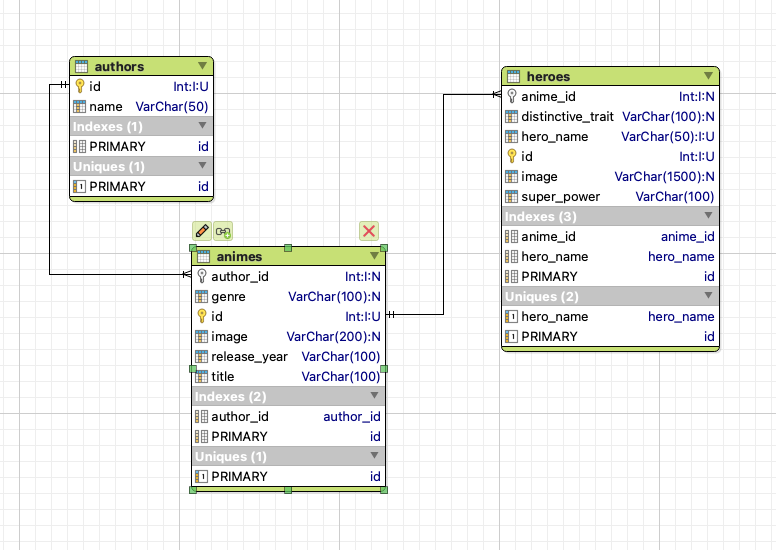776x550 pixels.
Task: Click the column icon beside authors name
Action: pos(79,106)
